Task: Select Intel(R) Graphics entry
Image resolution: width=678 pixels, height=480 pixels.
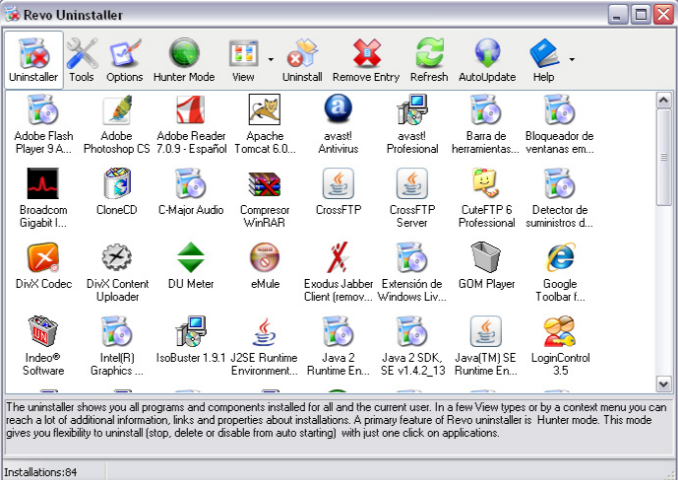Action: tap(117, 346)
